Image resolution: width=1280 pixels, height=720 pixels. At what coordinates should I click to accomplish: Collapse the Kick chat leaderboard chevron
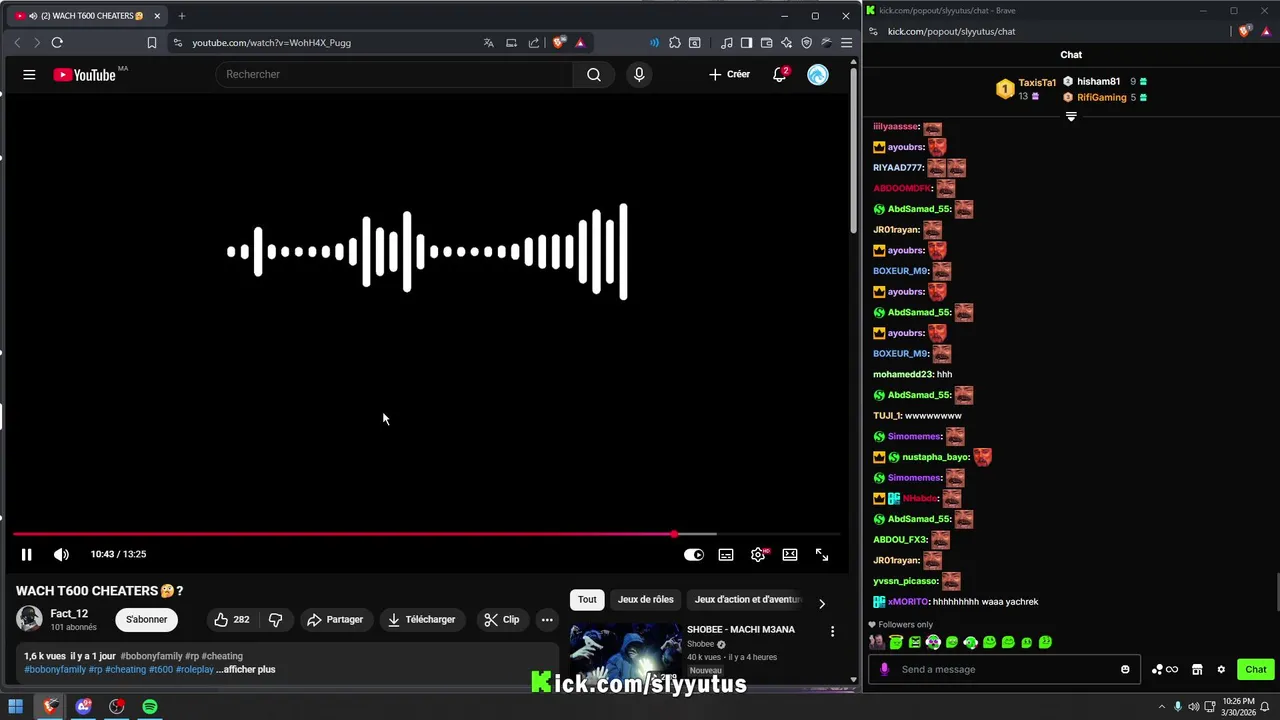pos(1071,117)
